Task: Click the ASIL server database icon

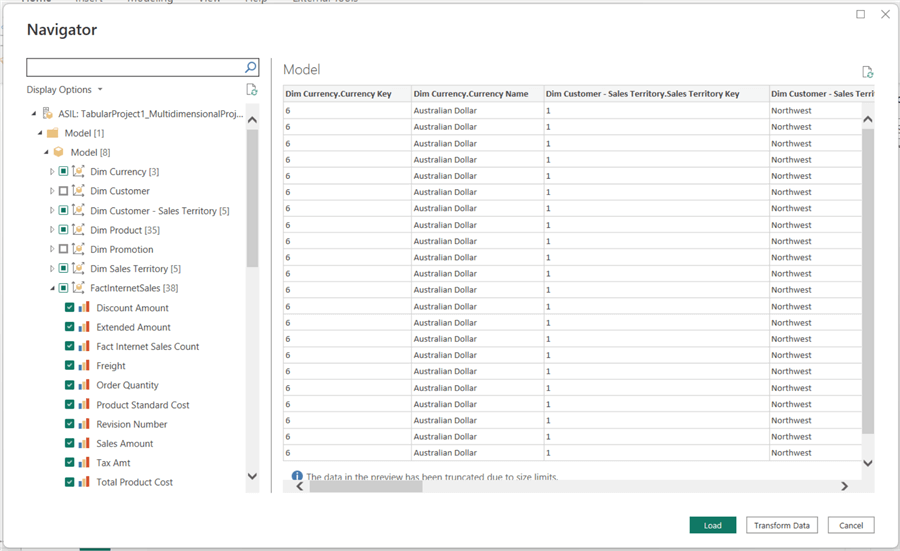Action: 46,114
